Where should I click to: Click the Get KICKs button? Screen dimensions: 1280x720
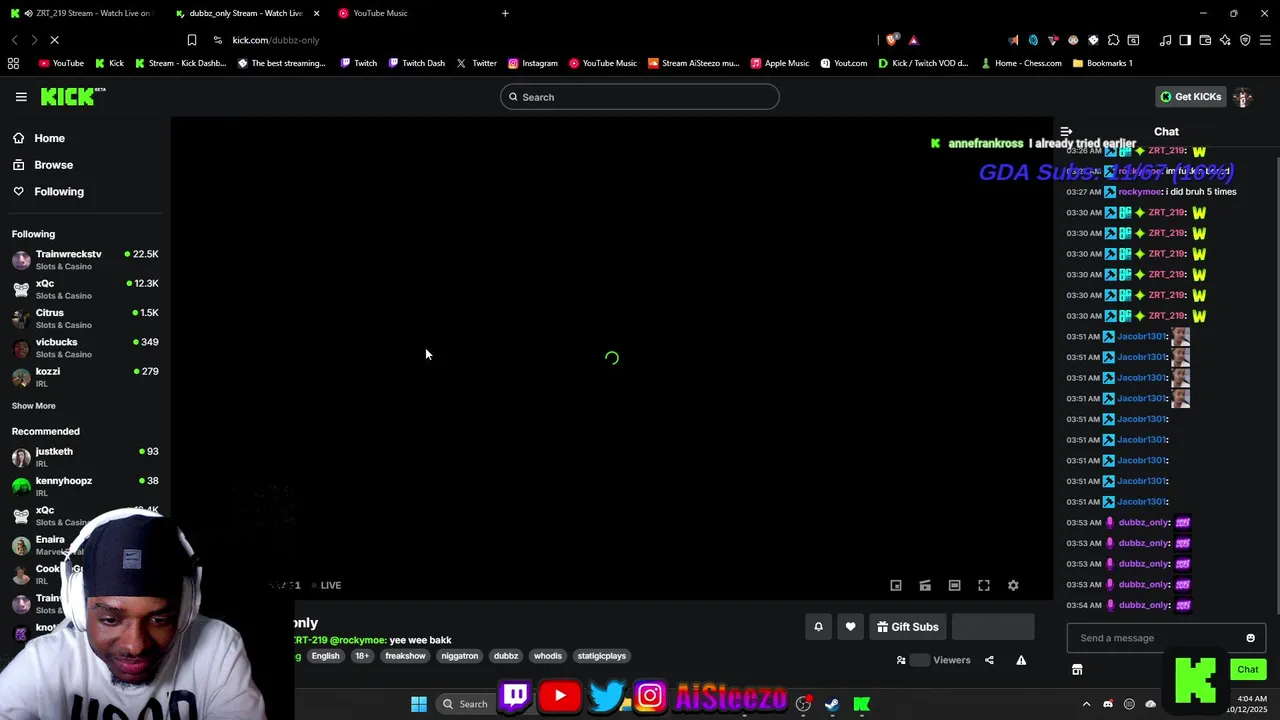pos(1190,97)
